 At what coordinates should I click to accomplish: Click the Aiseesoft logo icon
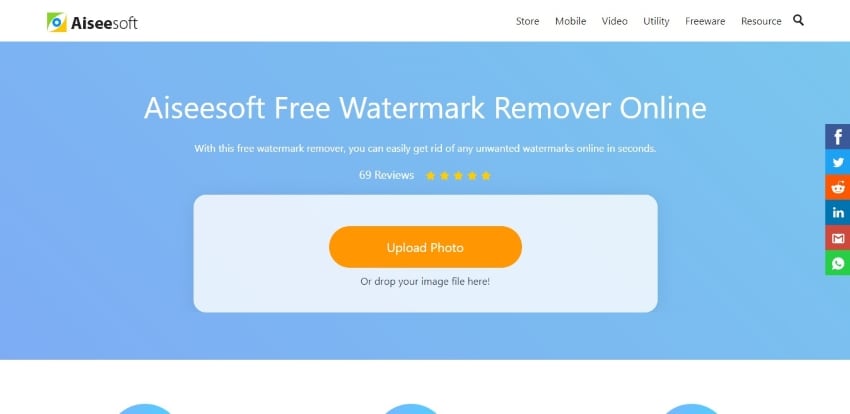click(x=56, y=22)
